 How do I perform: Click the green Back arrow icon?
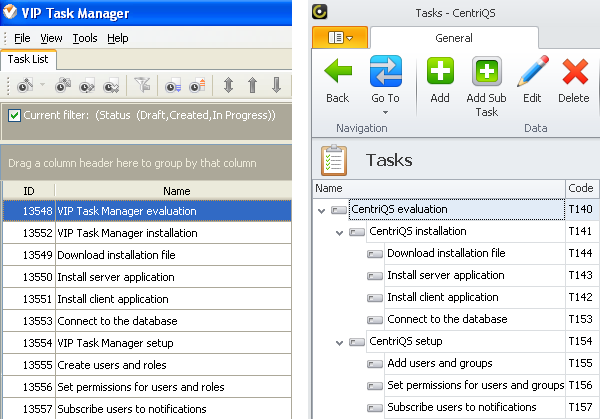(337, 72)
